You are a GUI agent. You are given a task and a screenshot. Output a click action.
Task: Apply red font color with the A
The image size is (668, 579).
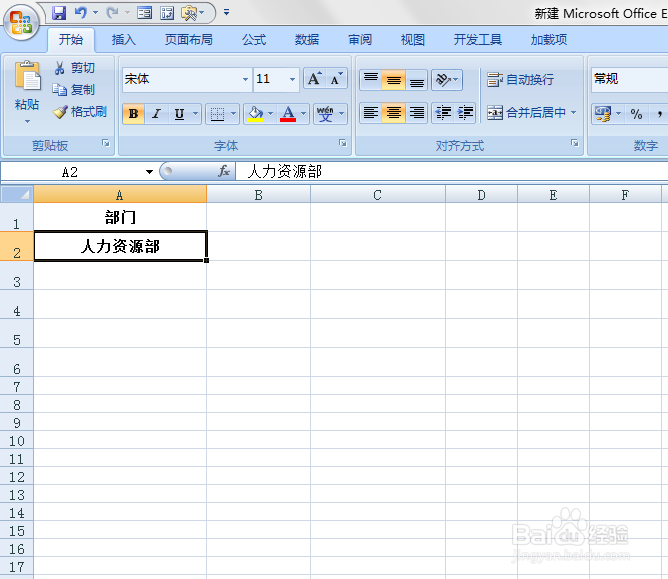click(288, 114)
